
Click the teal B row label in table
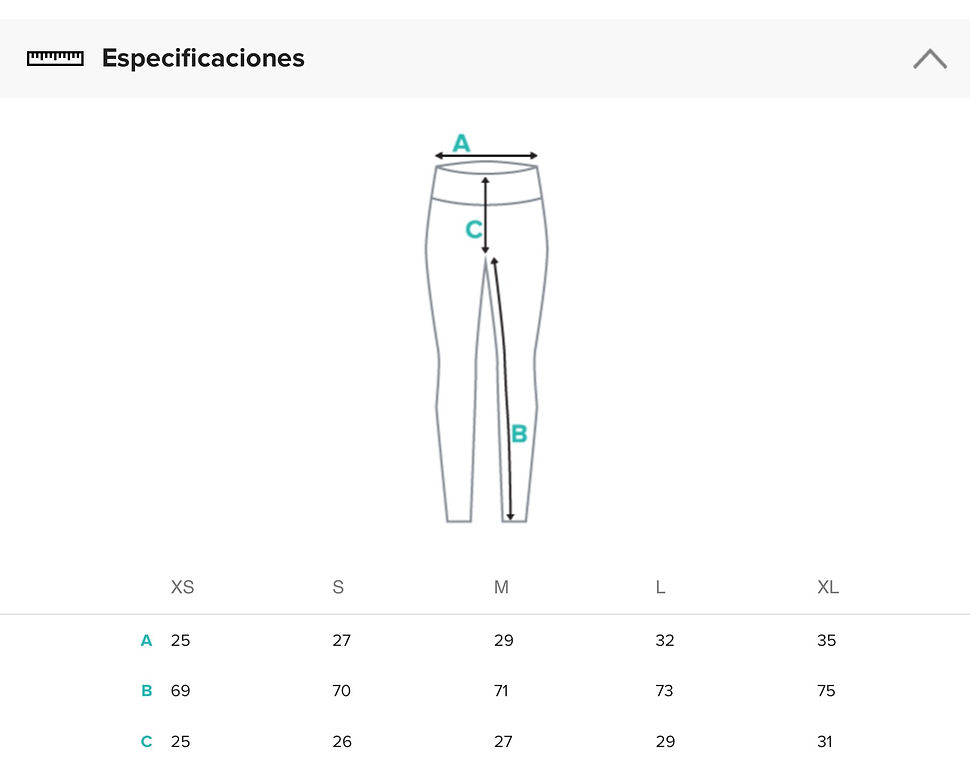(x=147, y=691)
